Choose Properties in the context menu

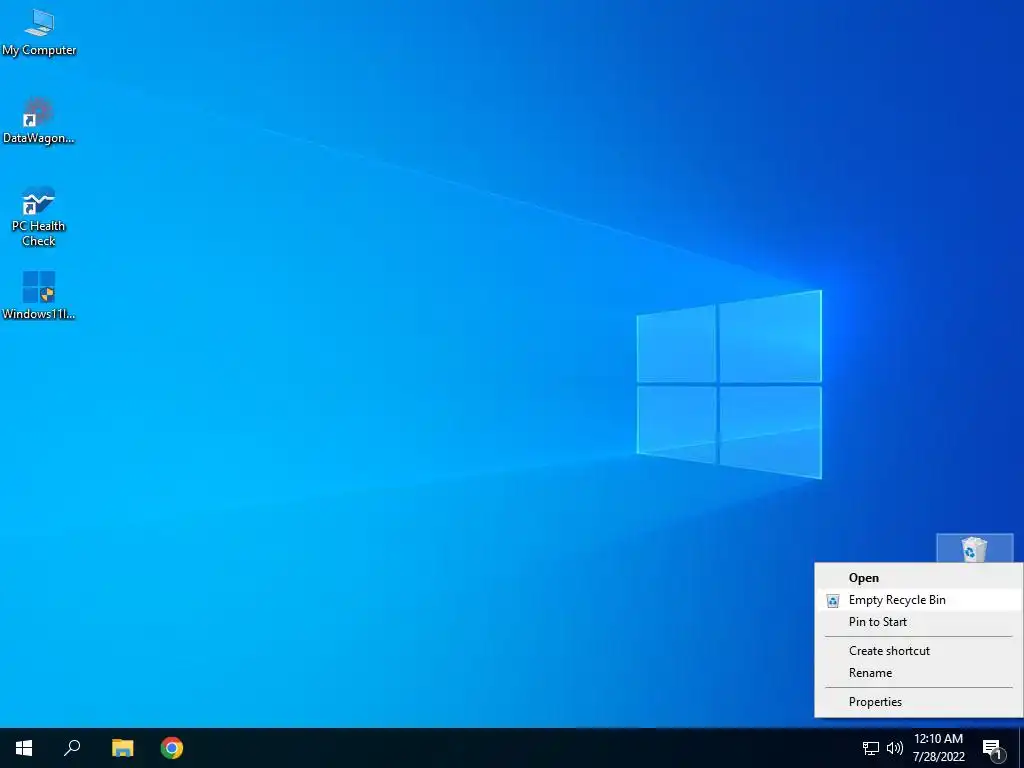[x=919, y=702]
